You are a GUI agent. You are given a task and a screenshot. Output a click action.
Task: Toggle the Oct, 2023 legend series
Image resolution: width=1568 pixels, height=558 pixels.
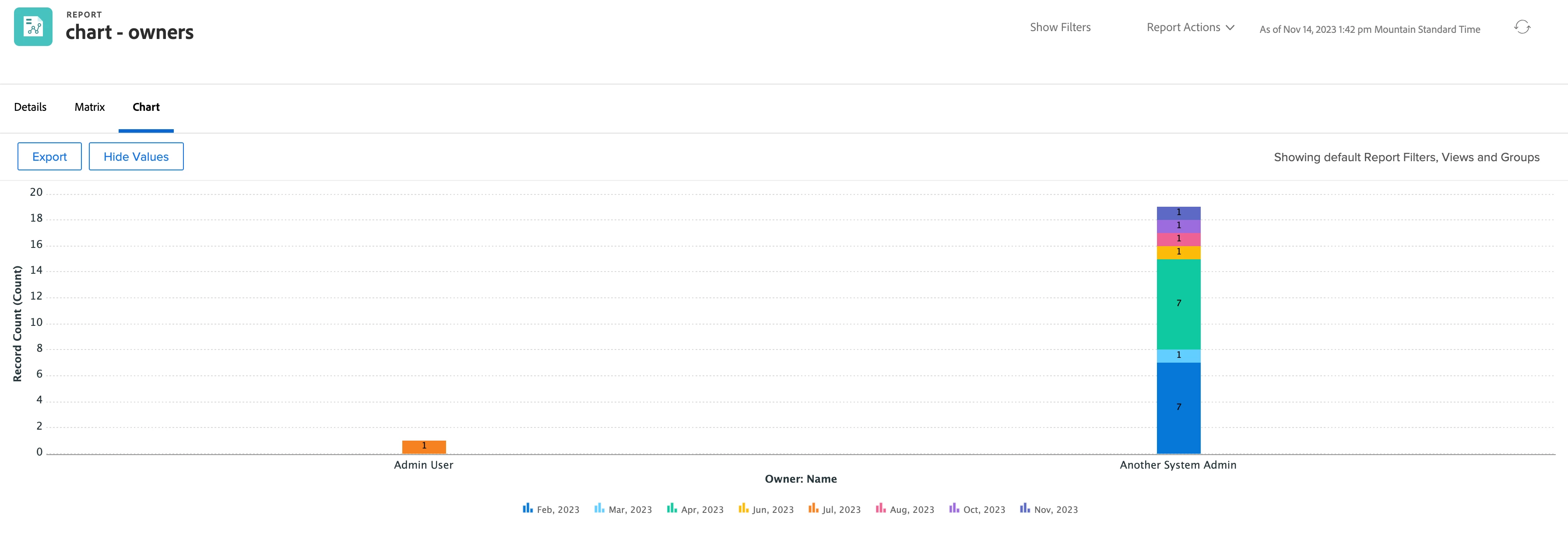click(x=977, y=509)
